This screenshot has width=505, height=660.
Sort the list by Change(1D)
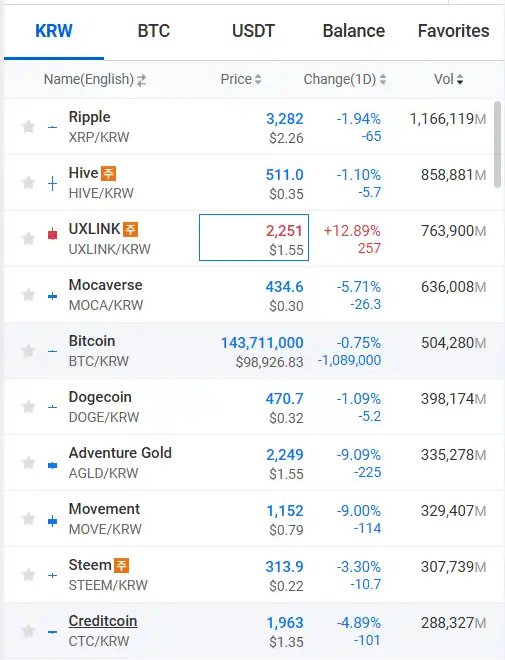point(345,79)
